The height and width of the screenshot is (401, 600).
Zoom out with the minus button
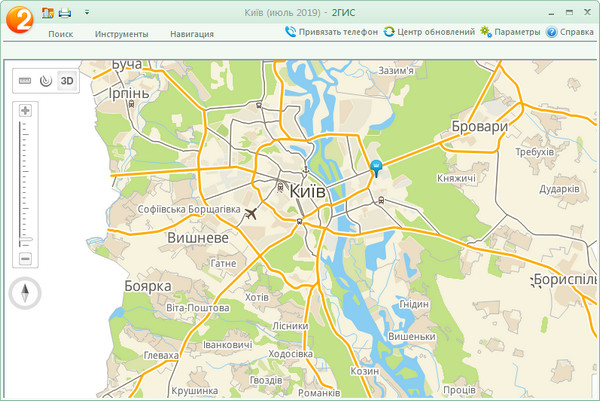point(25,259)
